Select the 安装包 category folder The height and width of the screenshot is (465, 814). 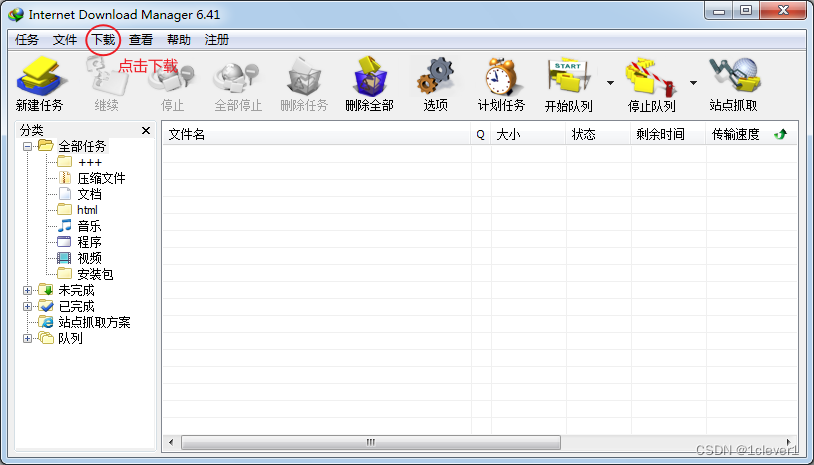coord(95,274)
